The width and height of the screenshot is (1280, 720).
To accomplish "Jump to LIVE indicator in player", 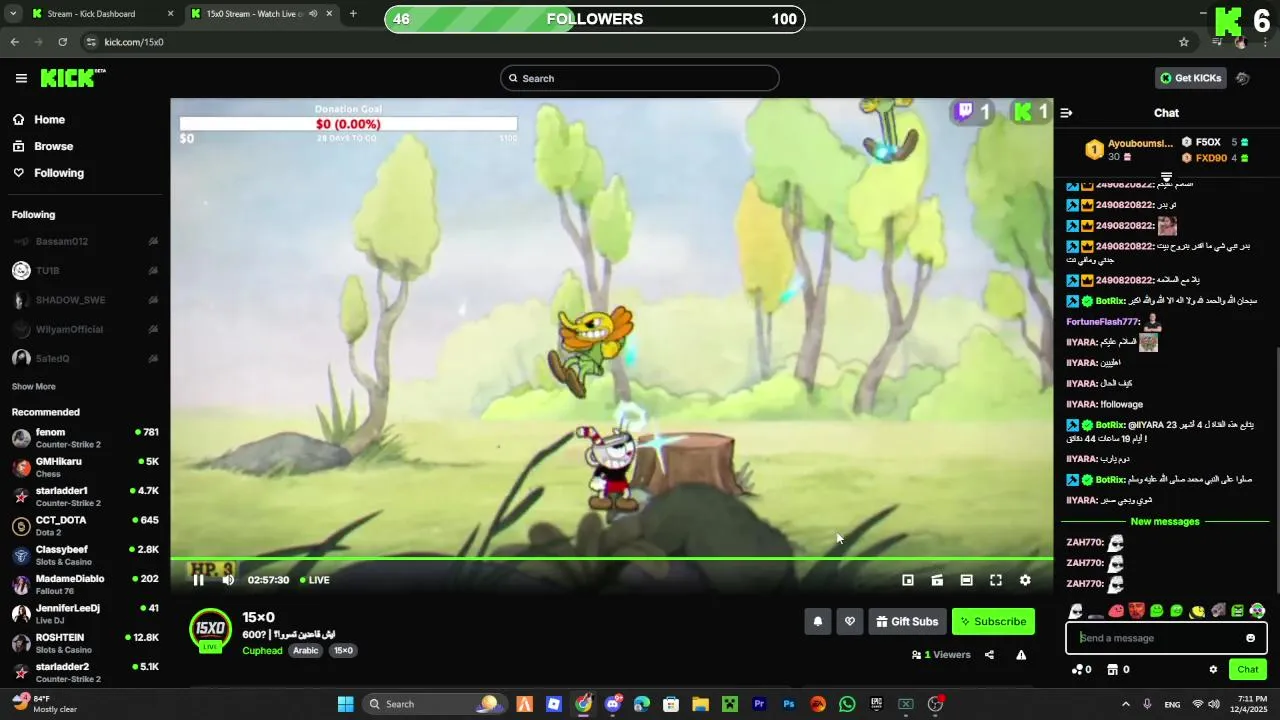I will point(314,580).
